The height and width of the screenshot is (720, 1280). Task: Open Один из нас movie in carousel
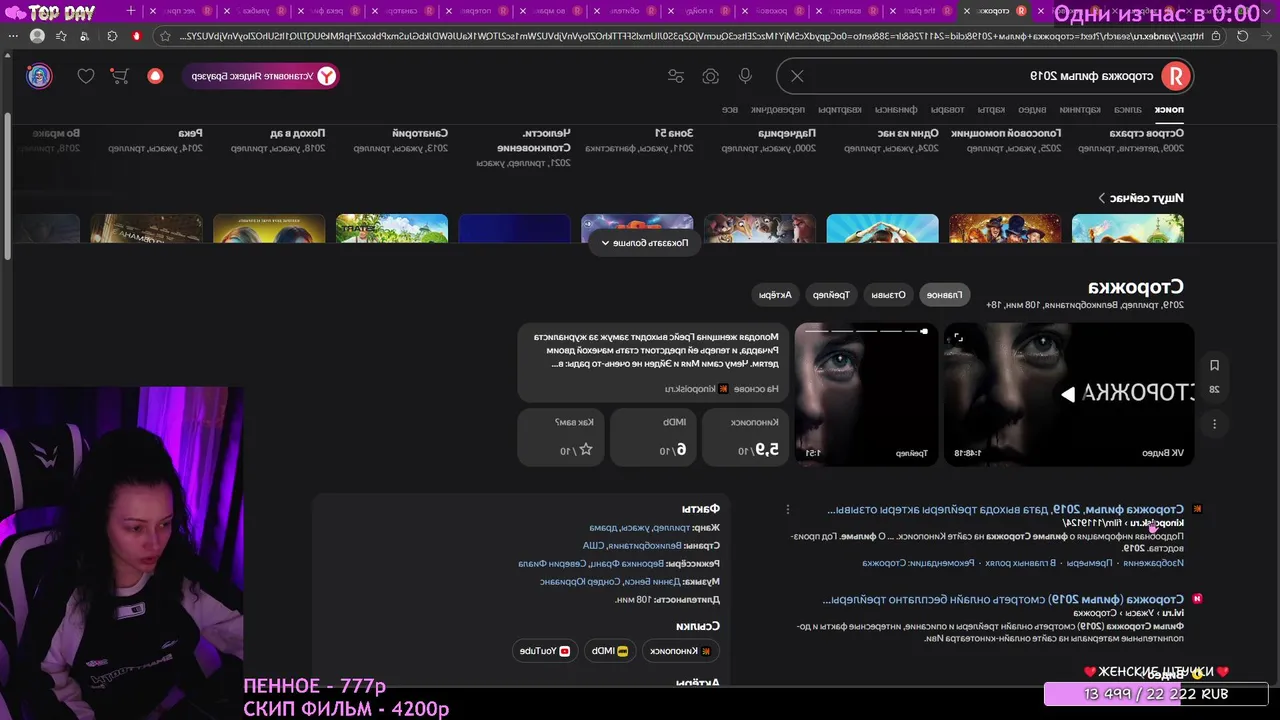[x=908, y=133]
